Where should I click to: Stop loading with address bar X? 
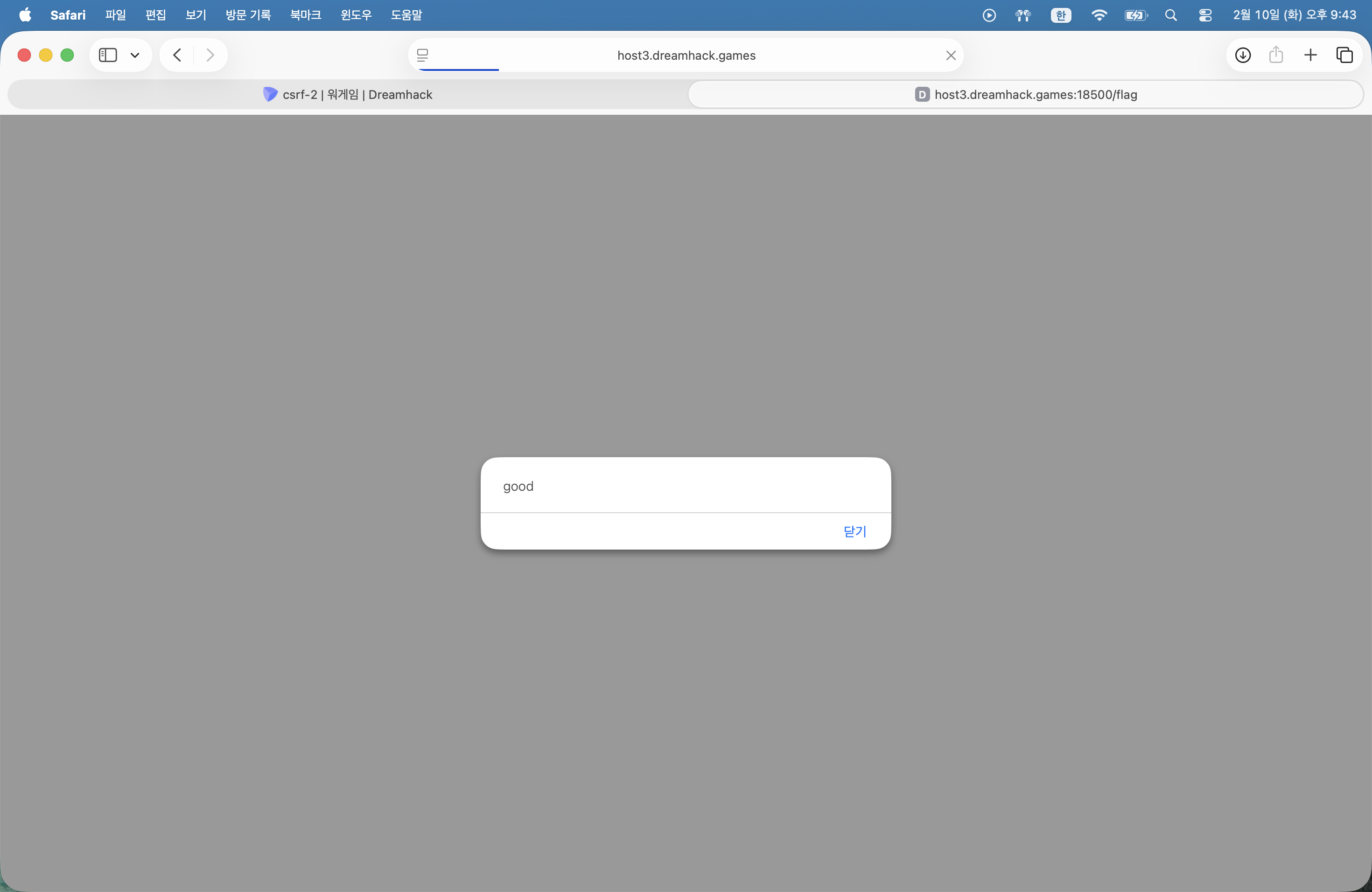(951, 56)
